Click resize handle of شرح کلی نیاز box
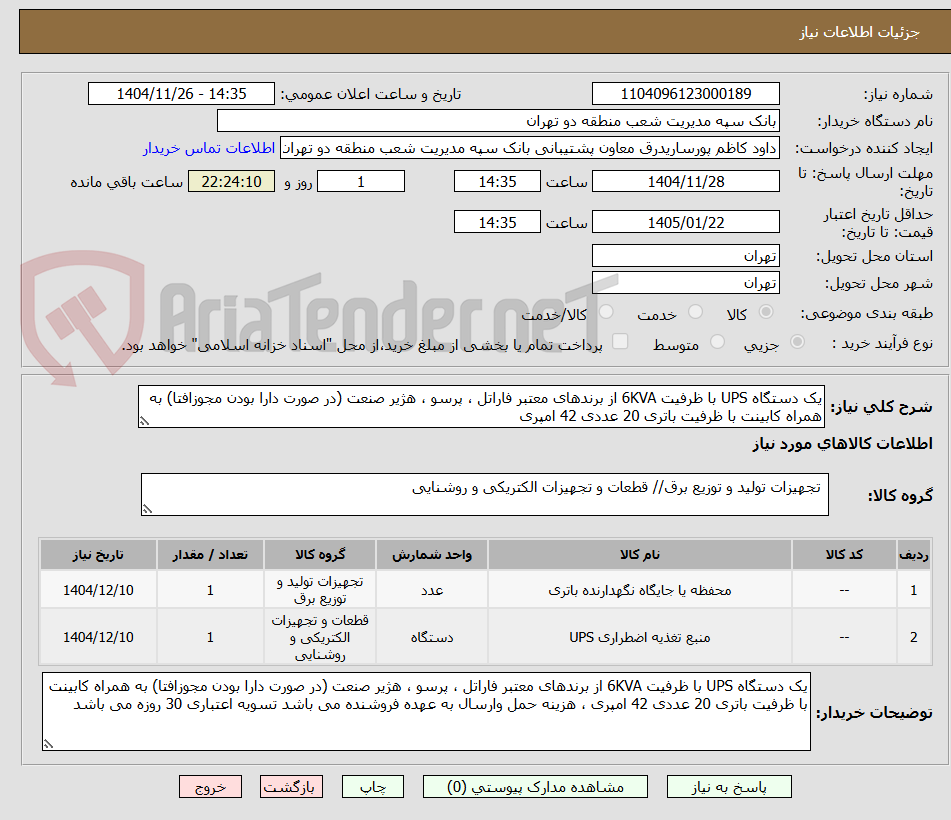951x820 pixels. (x=144, y=422)
